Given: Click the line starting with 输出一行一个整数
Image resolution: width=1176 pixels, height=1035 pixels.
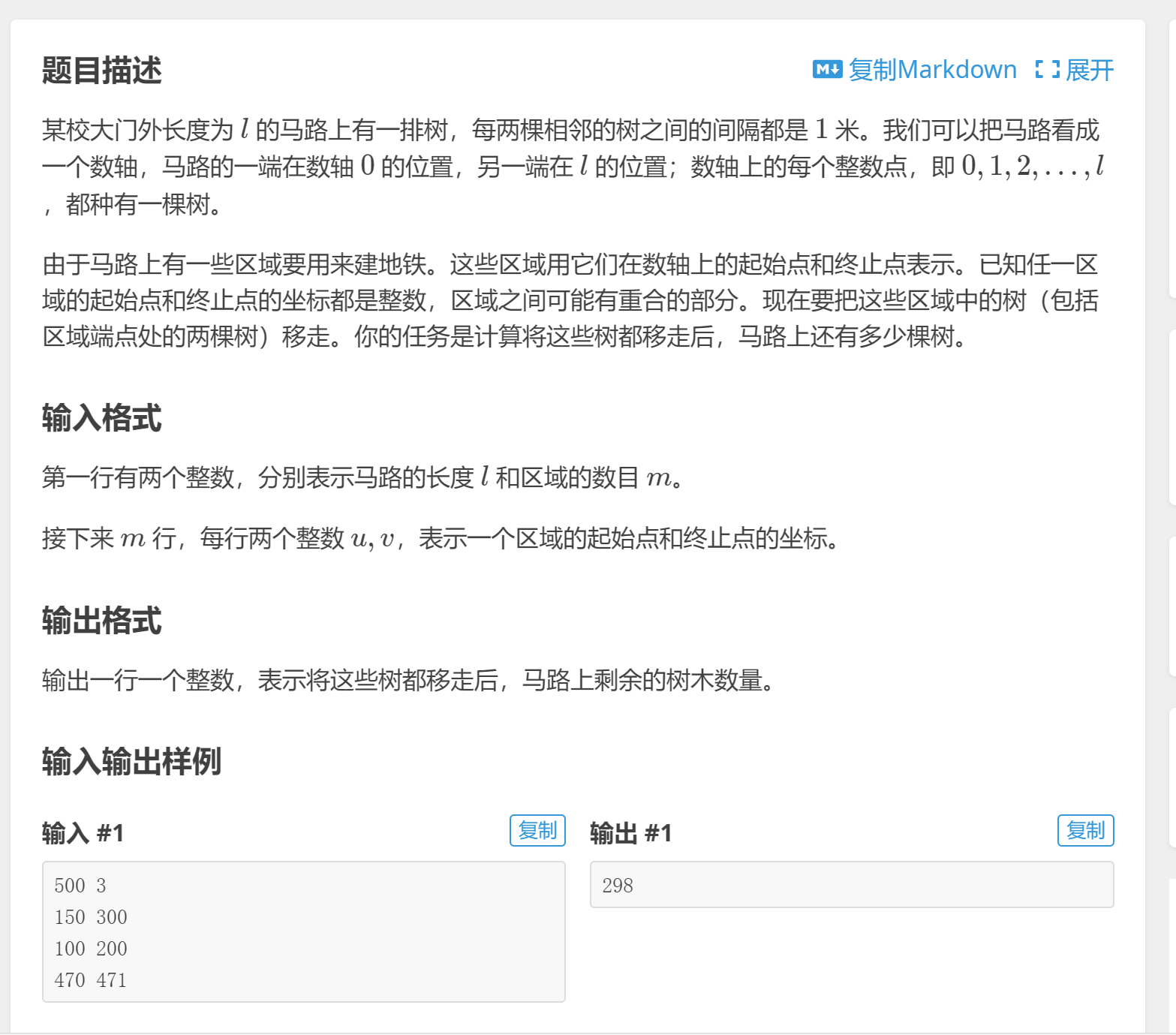Looking at the screenshot, I should (409, 680).
